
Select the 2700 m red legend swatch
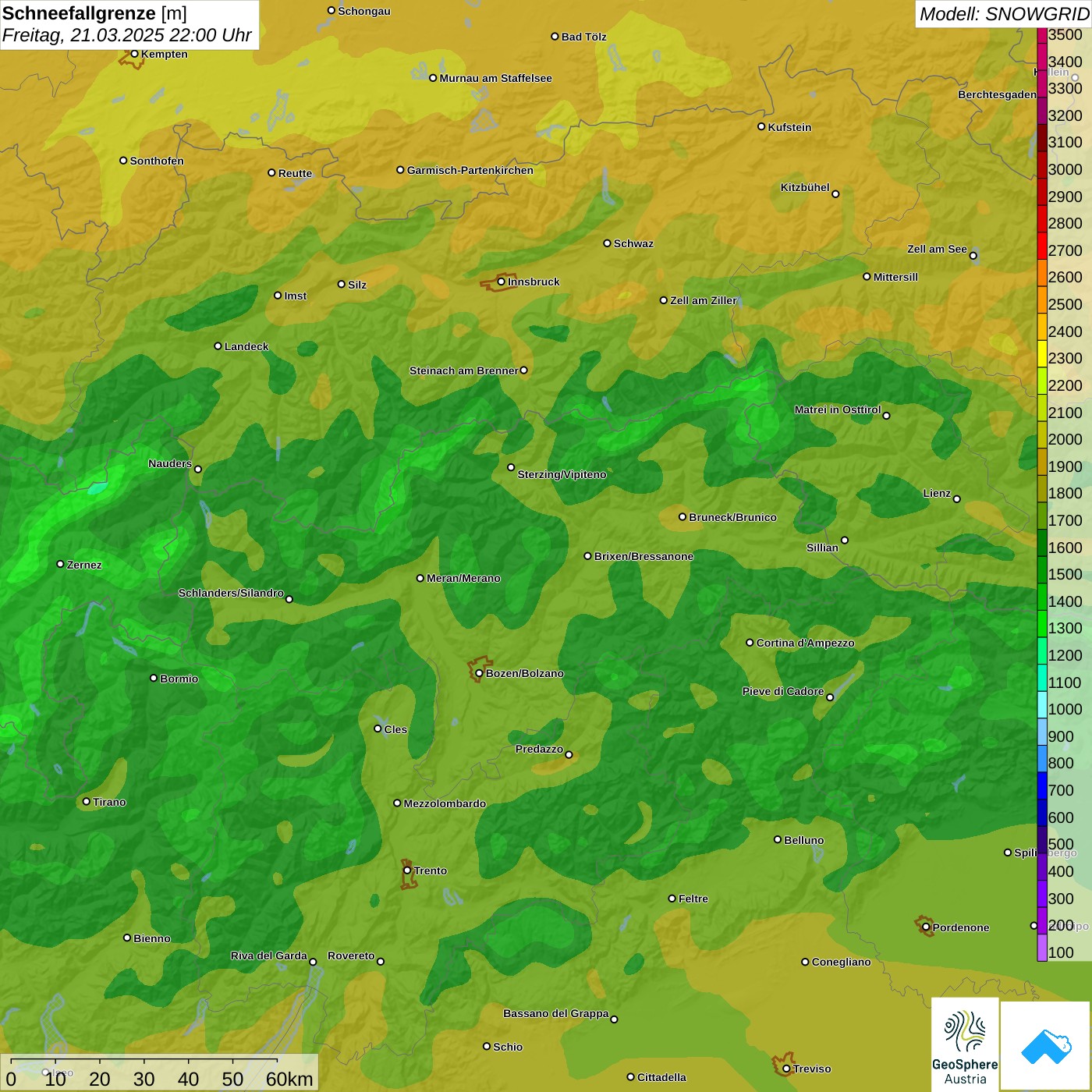coord(1042,246)
